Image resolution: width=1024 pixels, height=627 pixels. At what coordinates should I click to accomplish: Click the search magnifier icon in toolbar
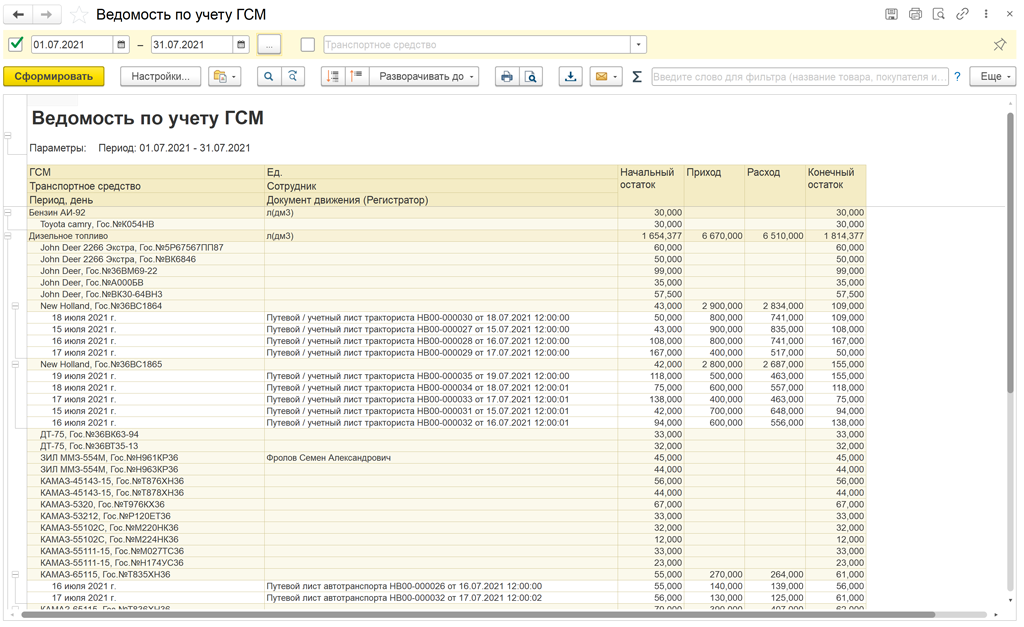pos(268,77)
